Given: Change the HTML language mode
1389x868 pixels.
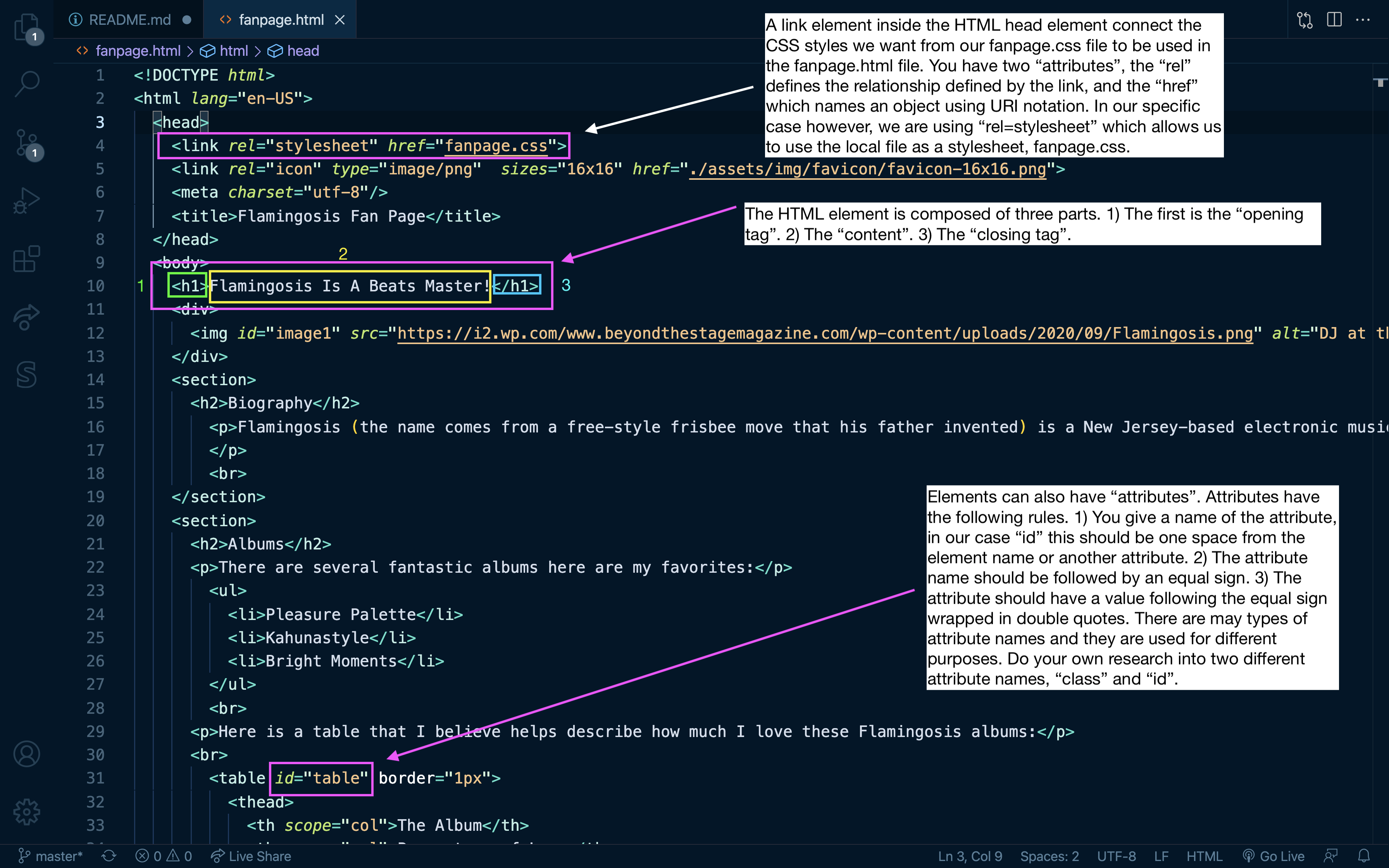Looking at the screenshot, I should (1204, 856).
